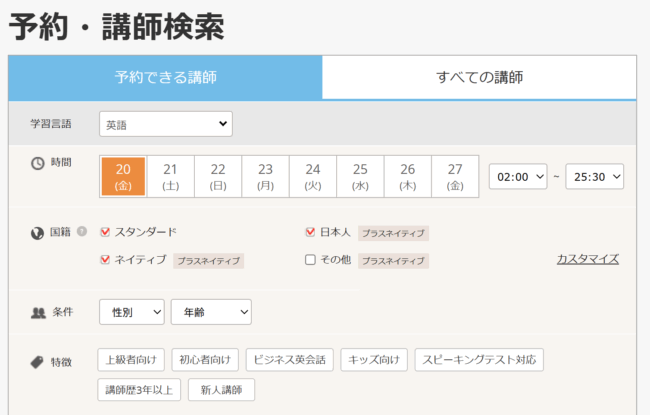
Task: Expand the end time dropdown 25:30
Action: pyautogui.click(x=594, y=176)
